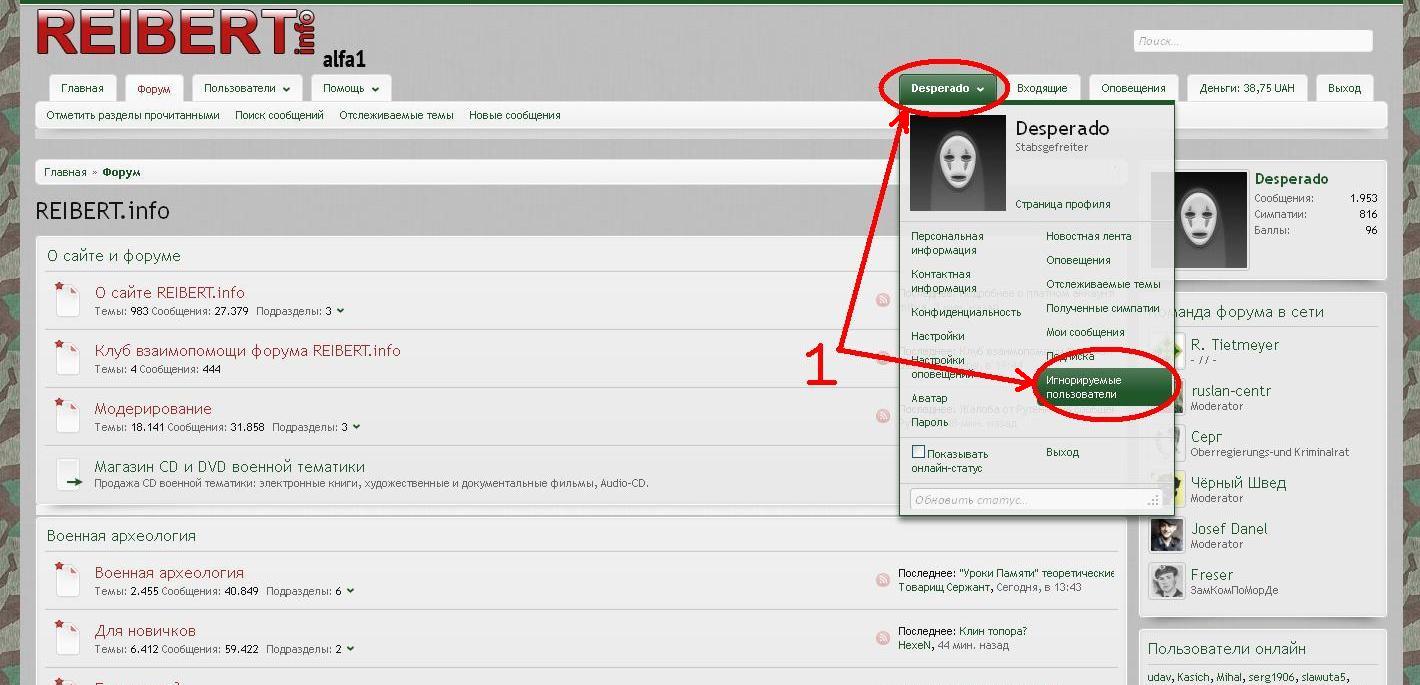Viewport: 1420px width, 685px height.
Task: Open Freser's avatar
Action: [x=1167, y=582]
